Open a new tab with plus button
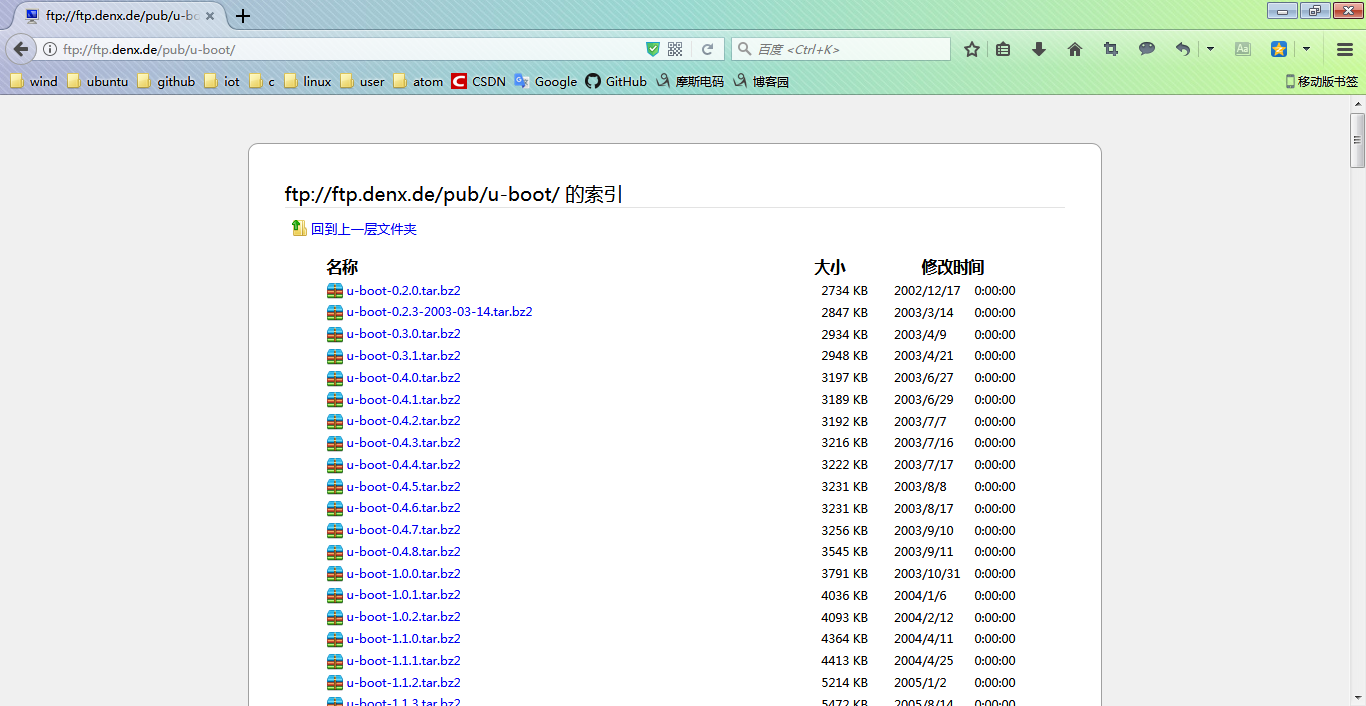The height and width of the screenshot is (706, 1366). point(242,16)
